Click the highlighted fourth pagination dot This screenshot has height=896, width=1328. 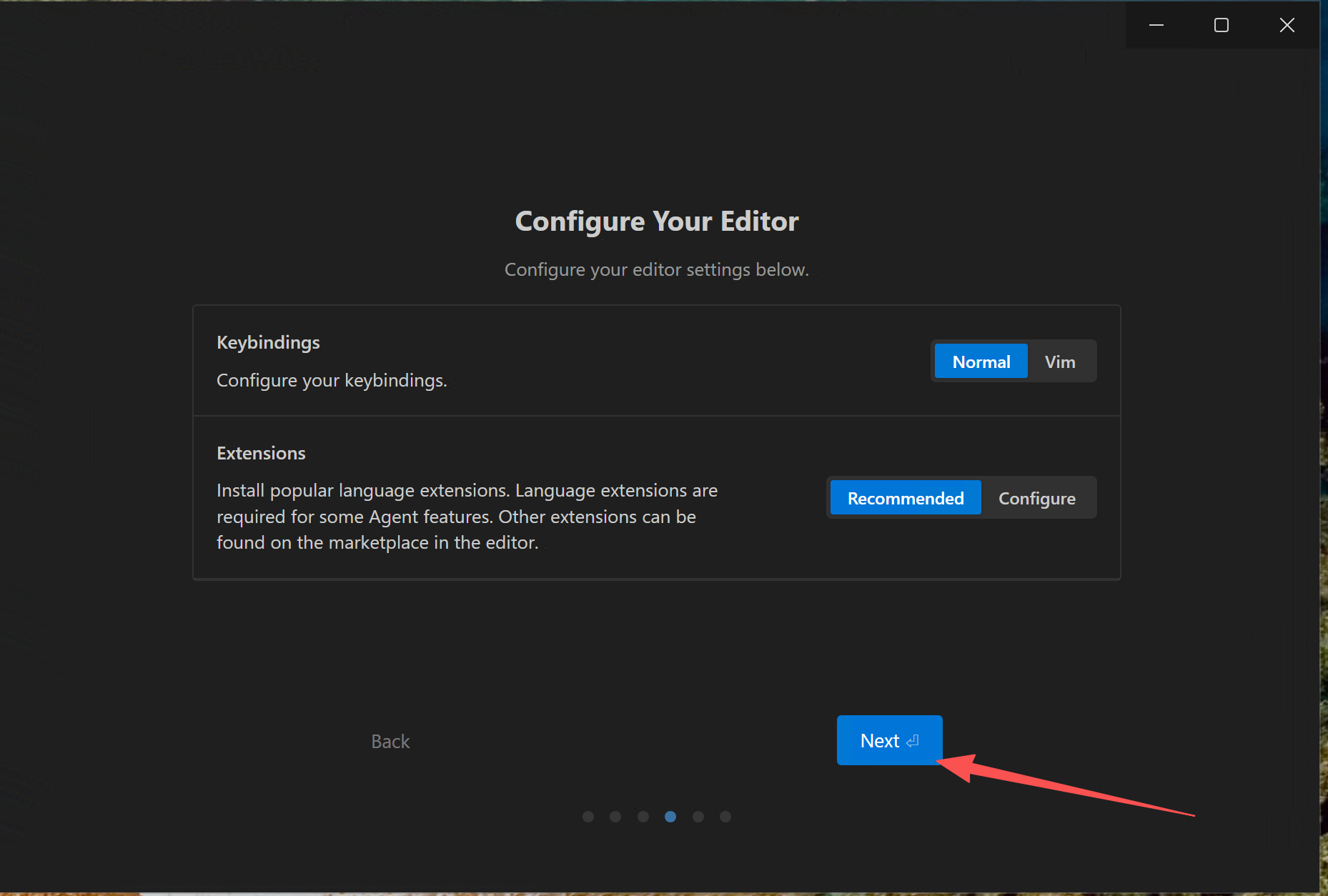[x=670, y=817]
